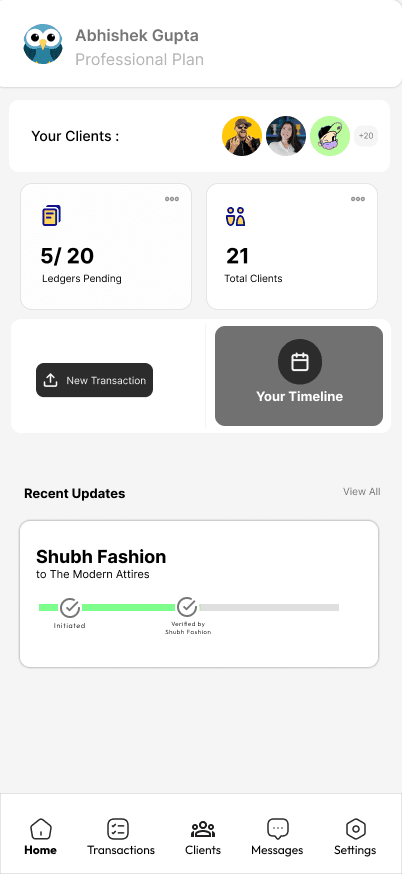Viewport: 402px width, 874px height.
Task: Open the Transactions checklist icon
Action: pyautogui.click(x=118, y=829)
